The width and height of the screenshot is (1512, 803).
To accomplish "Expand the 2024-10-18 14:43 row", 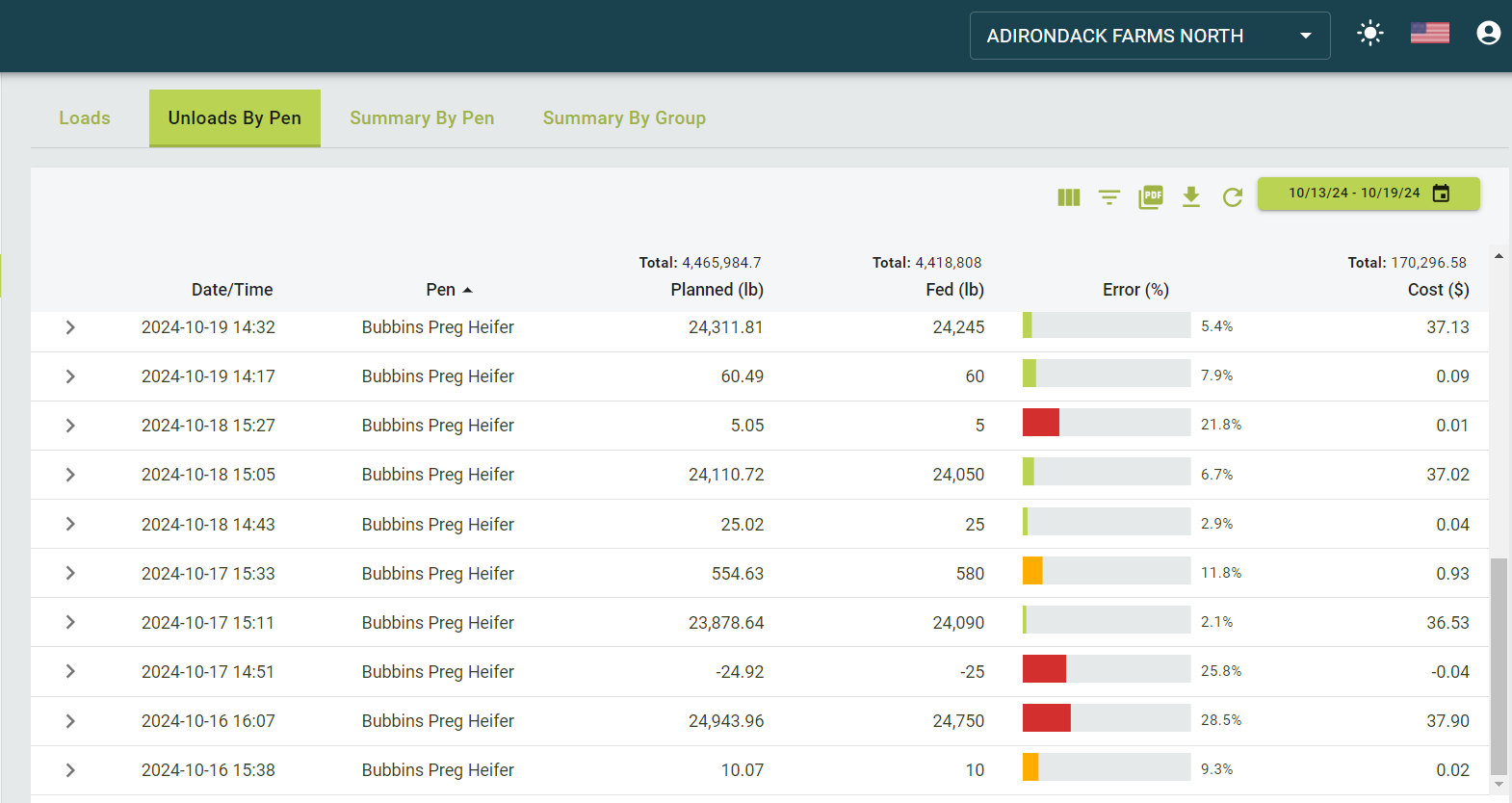I will click(70, 524).
